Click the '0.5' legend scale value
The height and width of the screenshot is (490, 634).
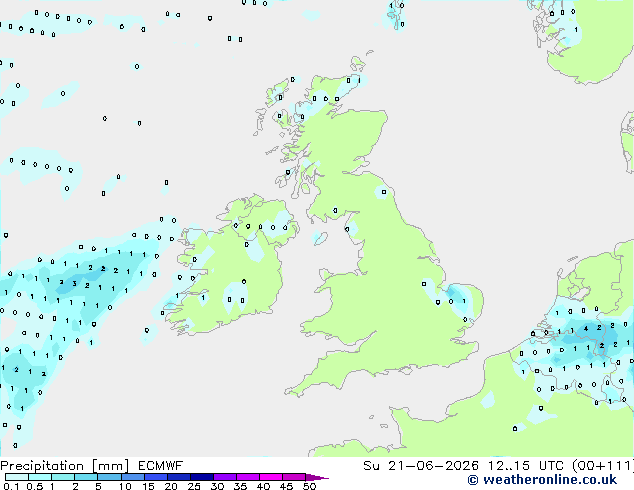(35, 486)
